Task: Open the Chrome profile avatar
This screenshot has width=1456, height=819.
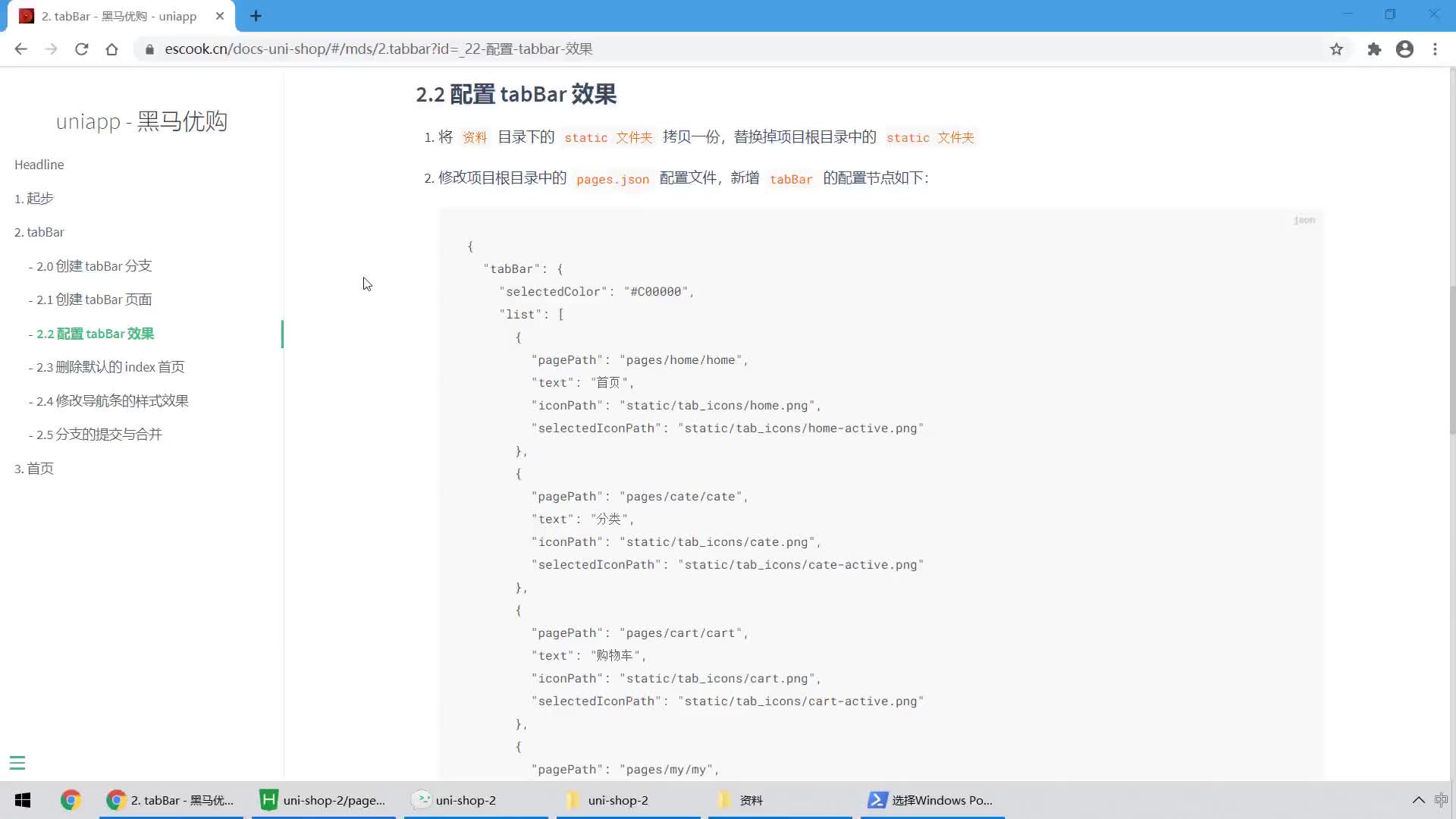Action: (x=1404, y=49)
